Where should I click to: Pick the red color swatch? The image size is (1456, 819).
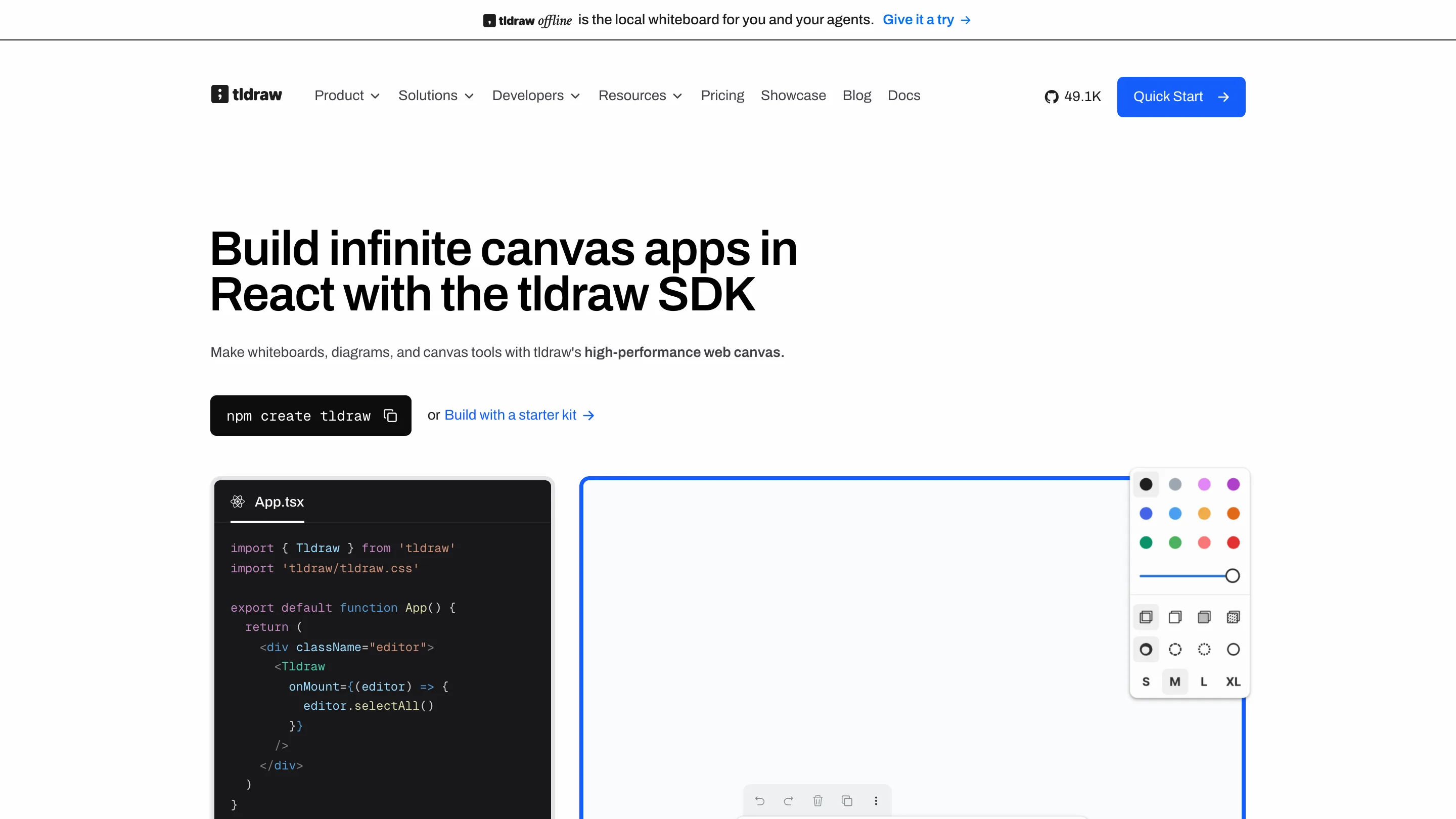point(1234,542)
